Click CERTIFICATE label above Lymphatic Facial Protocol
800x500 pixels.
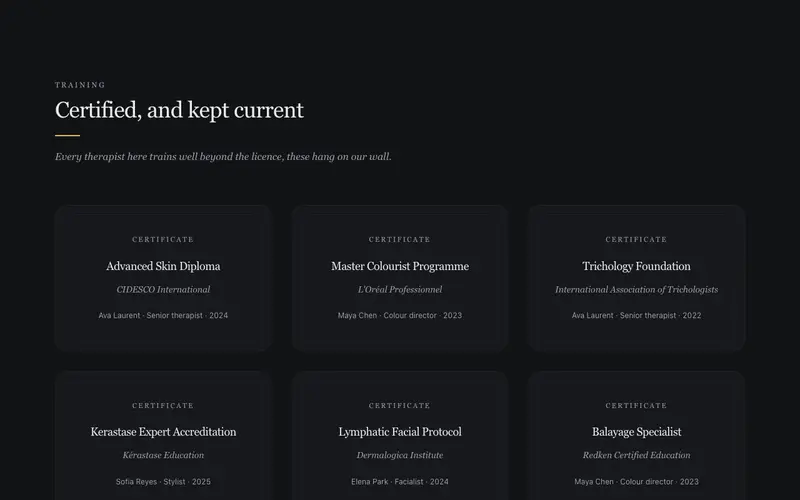[400, 406]
